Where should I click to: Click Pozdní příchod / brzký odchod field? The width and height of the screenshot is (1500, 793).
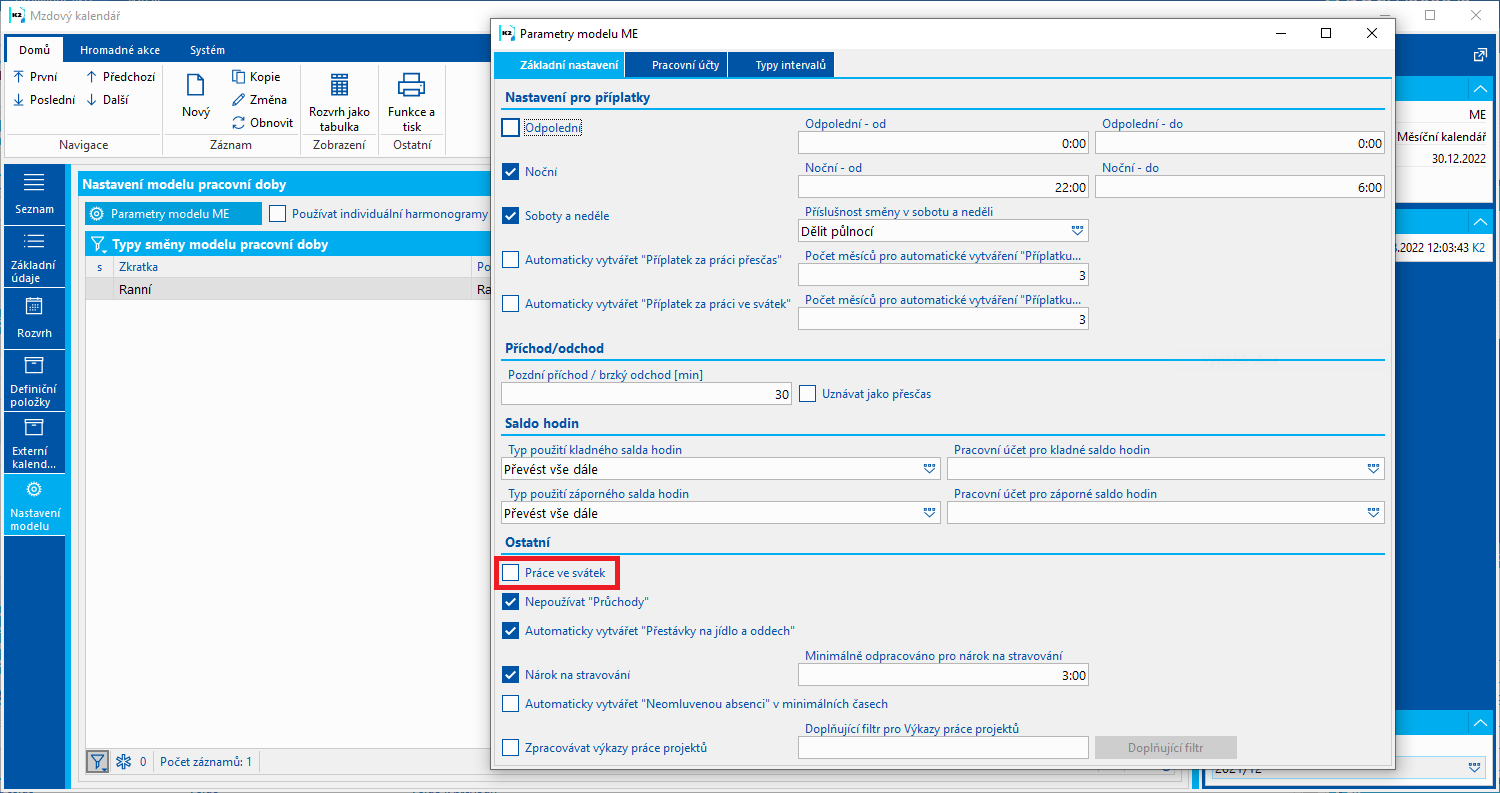click(x=647, y=394)
